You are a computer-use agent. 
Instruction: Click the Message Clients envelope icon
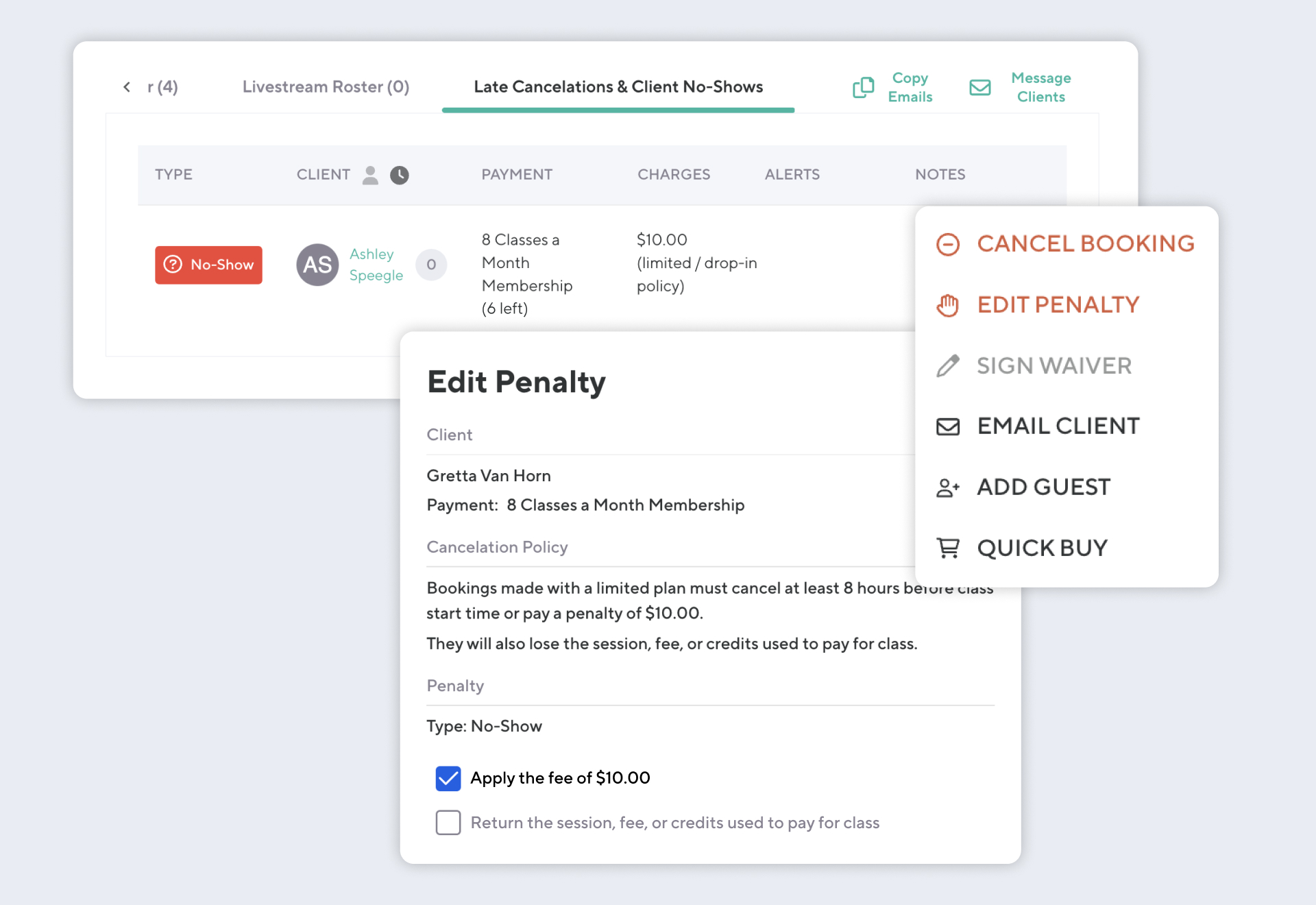979,88
